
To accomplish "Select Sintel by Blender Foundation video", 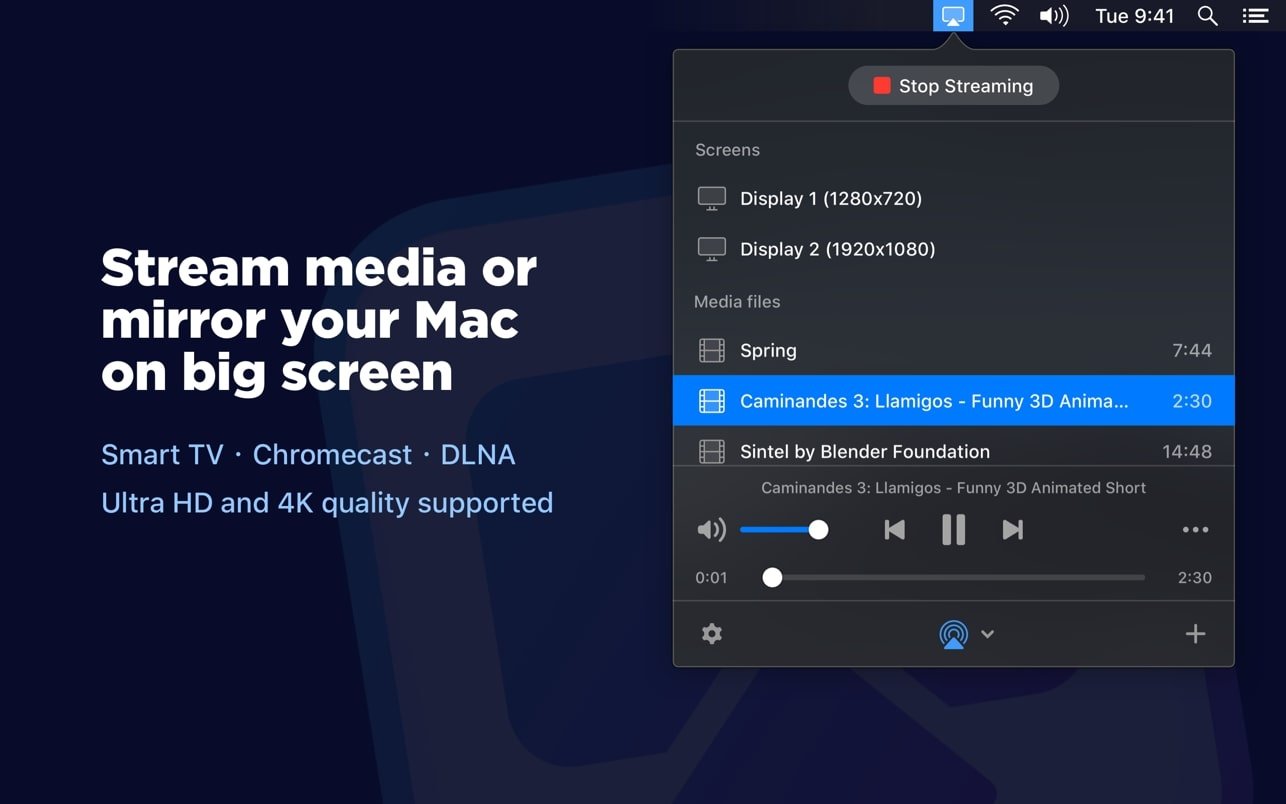I will point(864,452).
